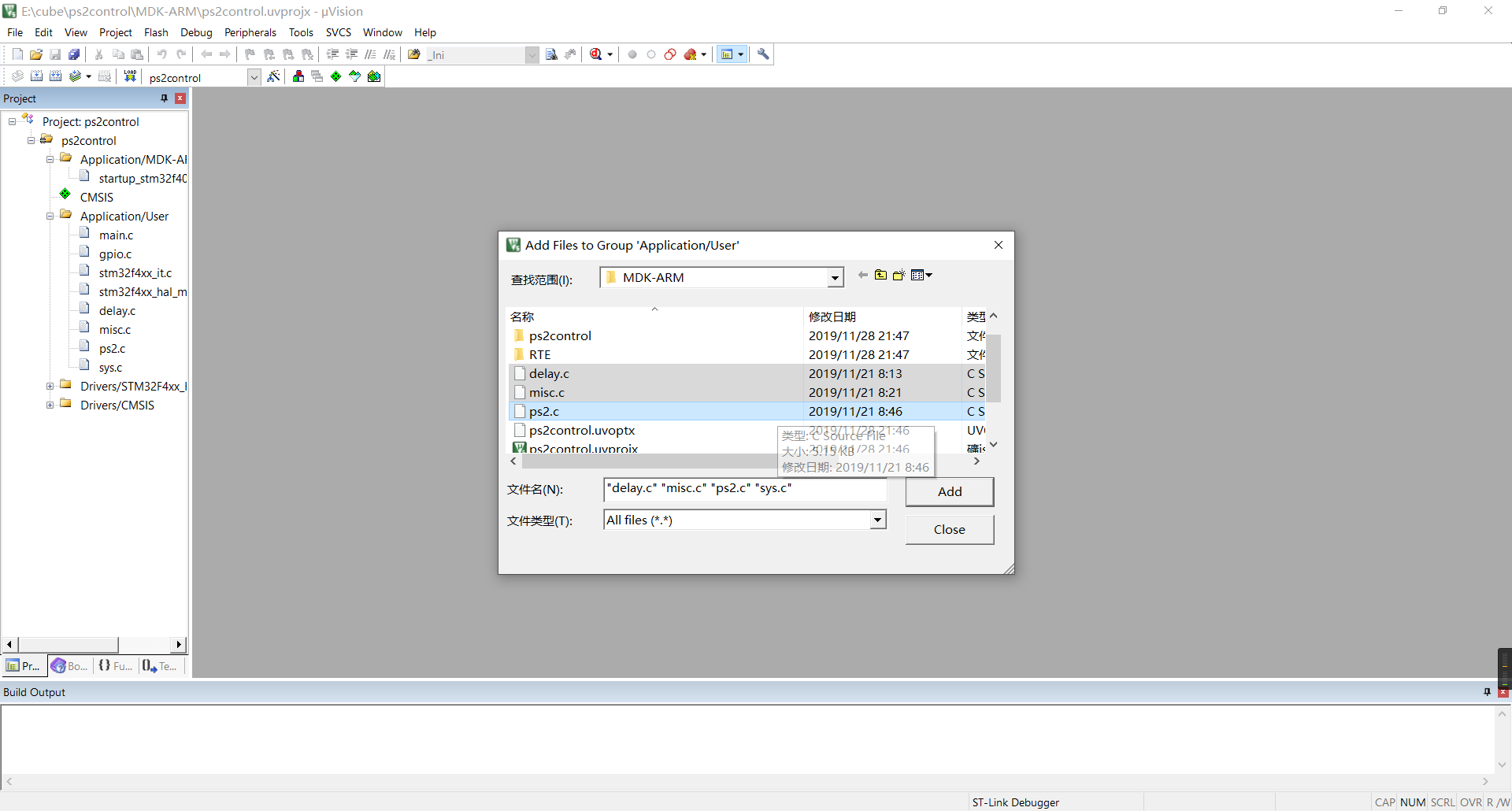This screenshot has width=1512, height=811.
Task: Click the Window layout toolbar icon
Action: (727, 54)
